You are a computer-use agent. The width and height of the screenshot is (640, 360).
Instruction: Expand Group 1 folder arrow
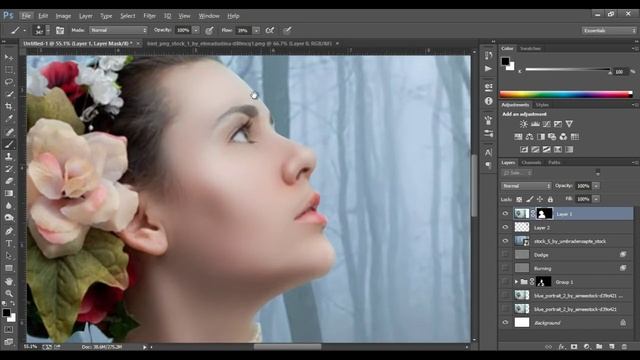(516, 282)
